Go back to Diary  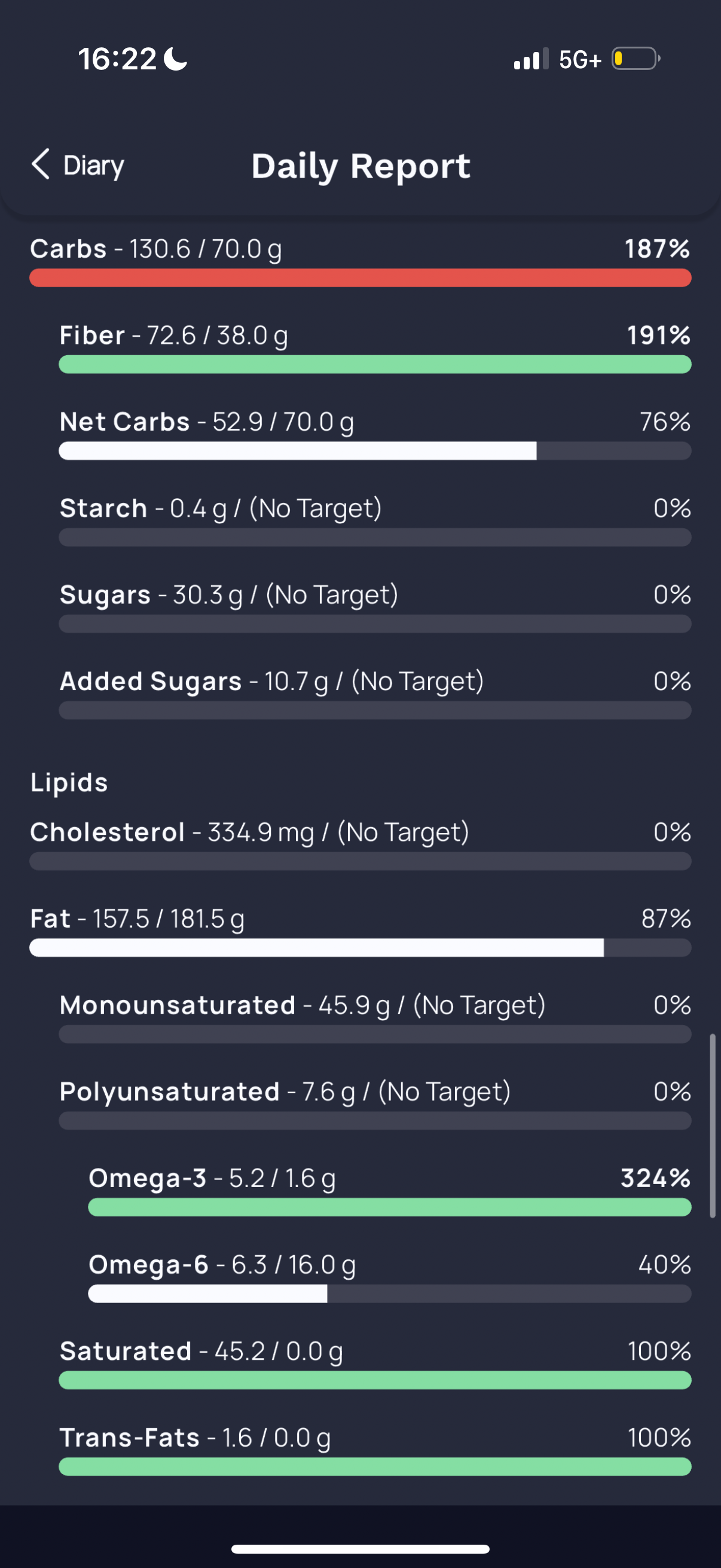click(x=78, y=165)
